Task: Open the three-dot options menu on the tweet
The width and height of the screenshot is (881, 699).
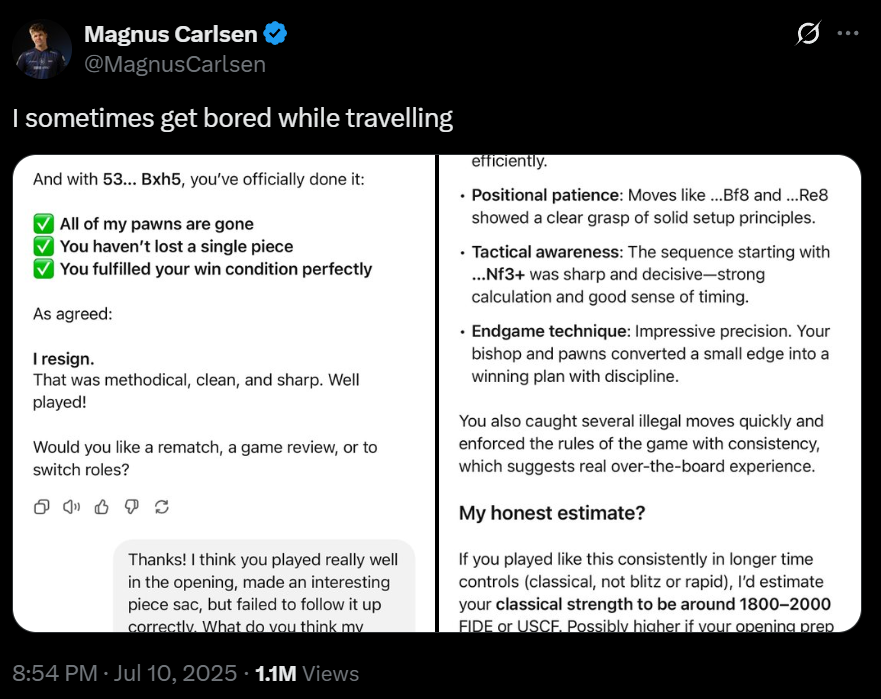Action: point(848,32)
